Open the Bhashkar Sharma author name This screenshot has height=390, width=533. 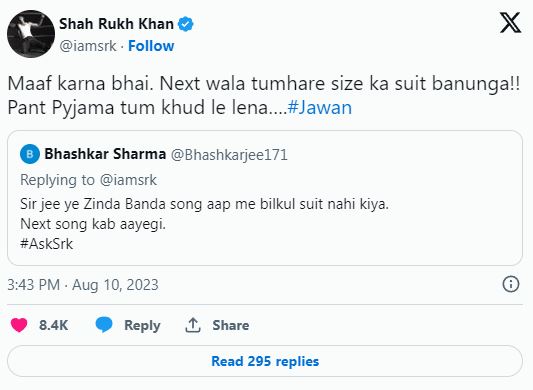tap(105, 154)
